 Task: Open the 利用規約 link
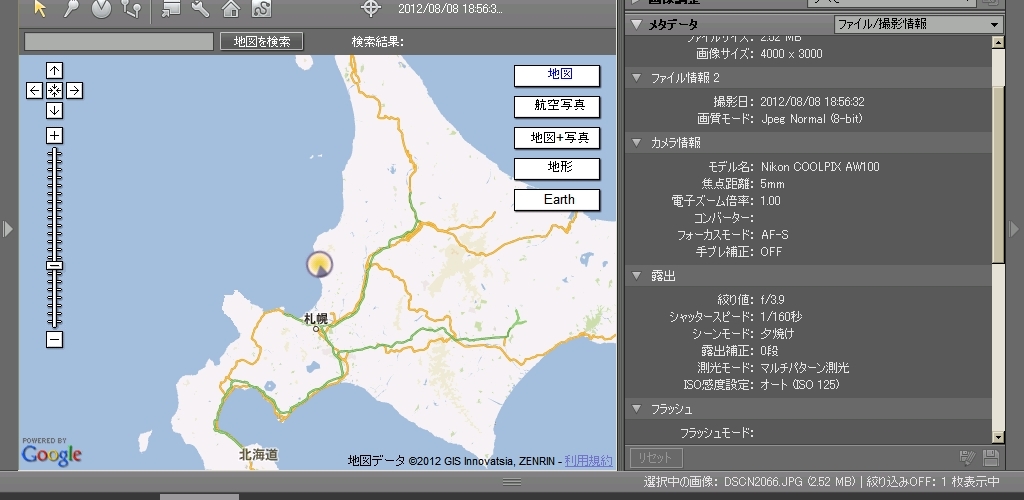(x=588, y=461)
